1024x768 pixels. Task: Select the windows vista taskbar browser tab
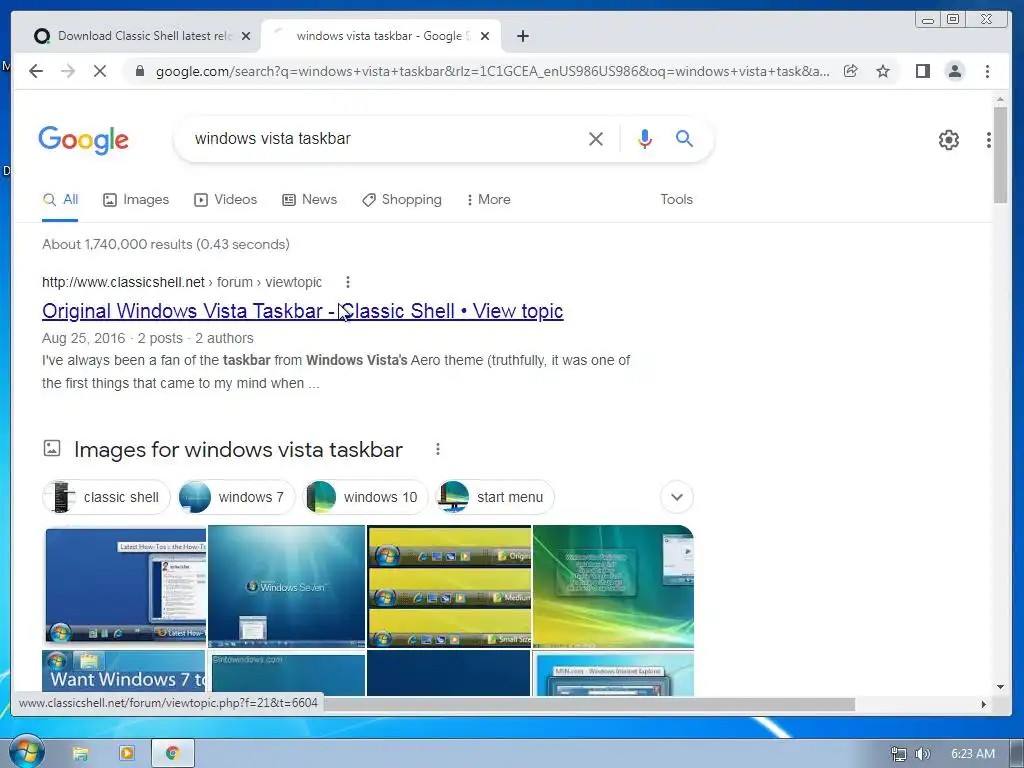(x=381, y=36)
